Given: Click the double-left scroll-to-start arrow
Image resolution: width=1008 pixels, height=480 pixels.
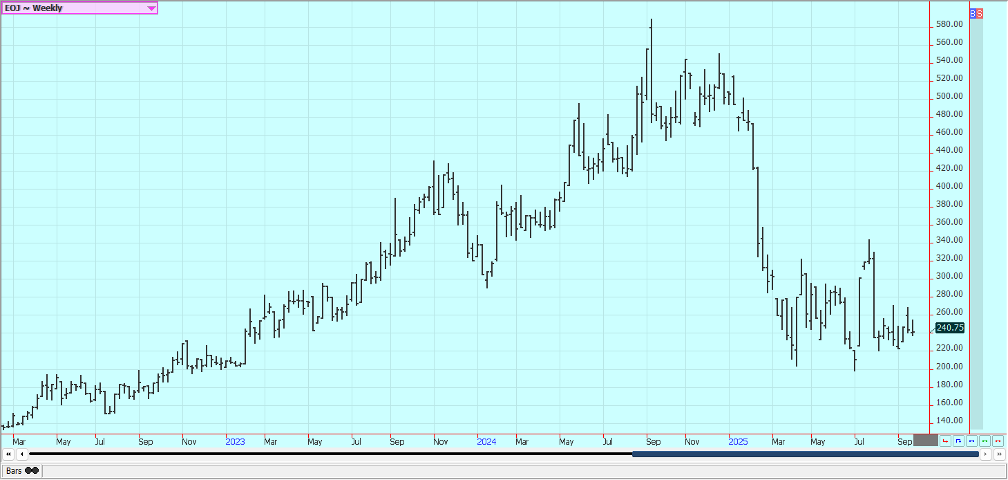Looking at the screenshot, I should click(9, 454).
